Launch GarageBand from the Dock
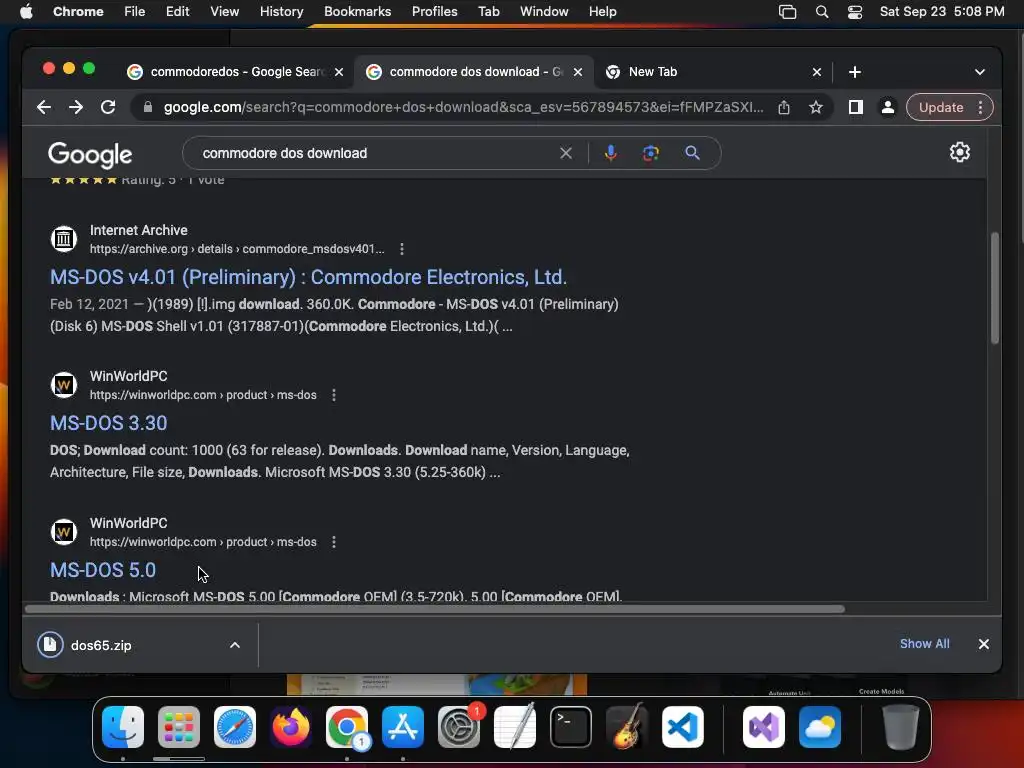This screenshot has width=1024, height=768. [626, 727]
